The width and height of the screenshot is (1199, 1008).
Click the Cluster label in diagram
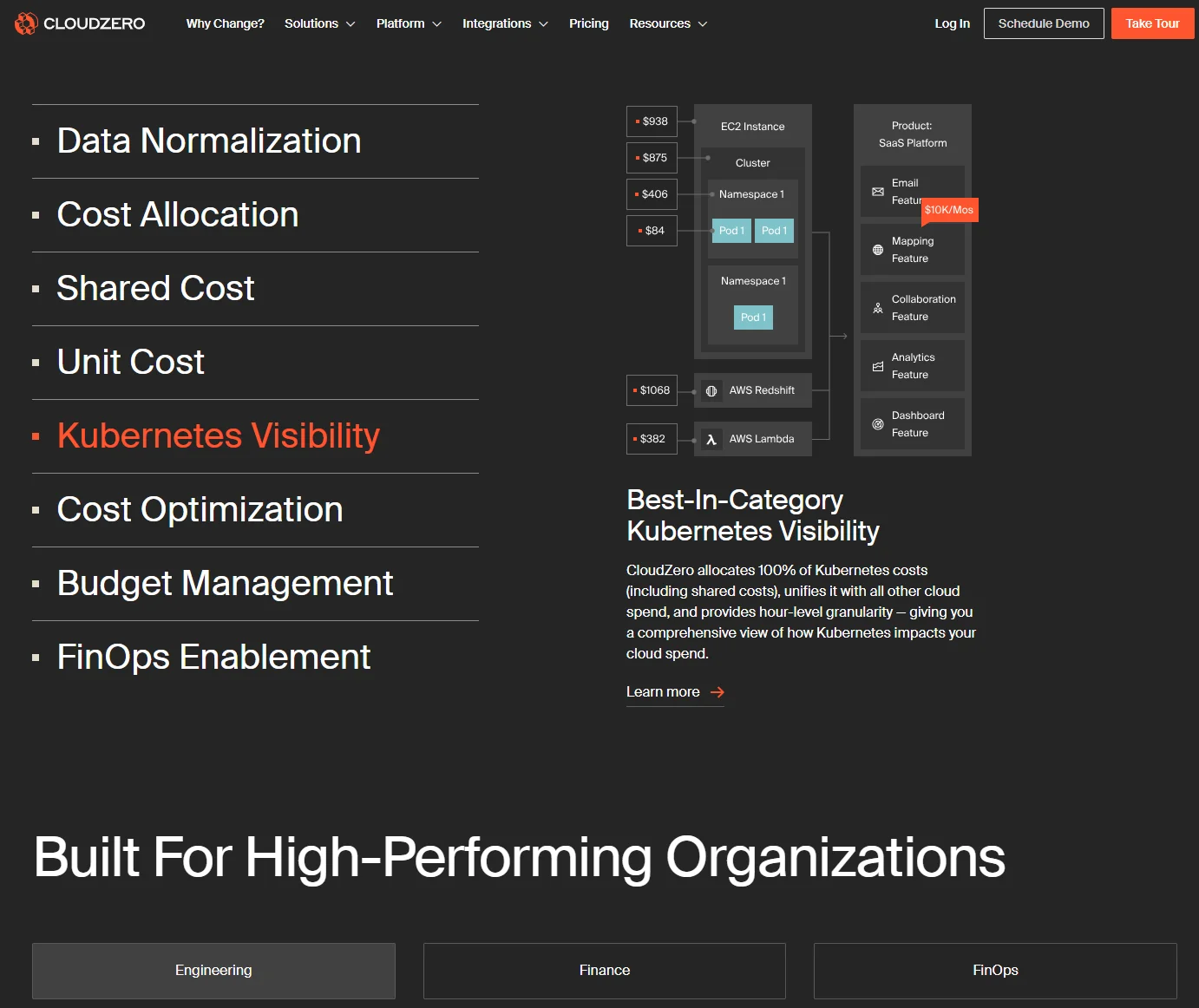point(752,163)
